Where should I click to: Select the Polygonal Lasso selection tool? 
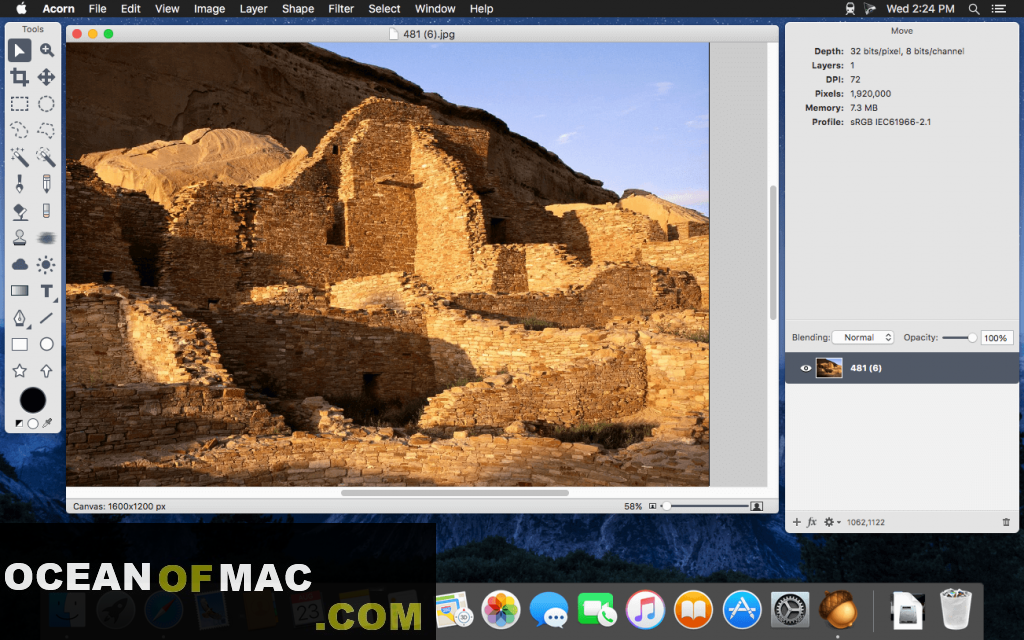click(x=46, y=131)
